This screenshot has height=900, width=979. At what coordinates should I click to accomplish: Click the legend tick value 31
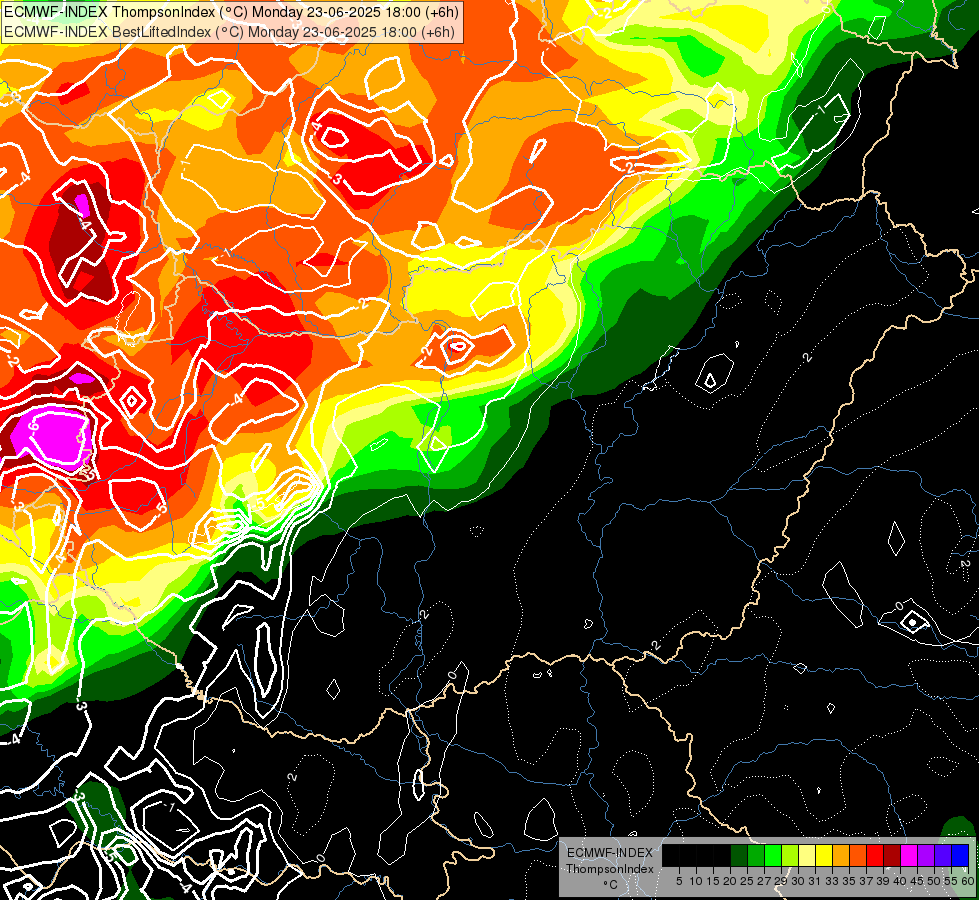click(x=815, y=881)
